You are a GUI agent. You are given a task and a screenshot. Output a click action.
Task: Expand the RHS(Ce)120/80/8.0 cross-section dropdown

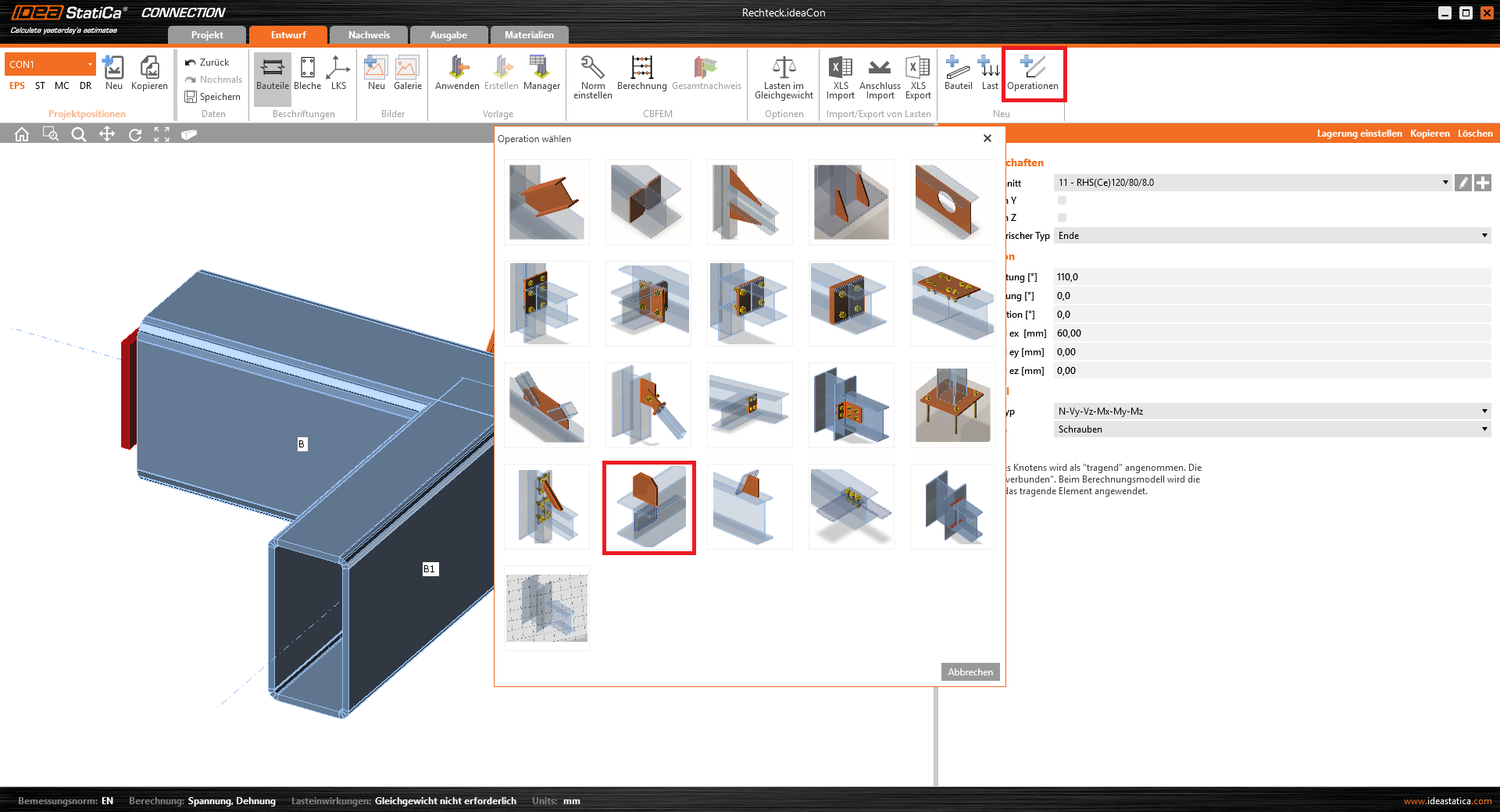coord(1445,183)
